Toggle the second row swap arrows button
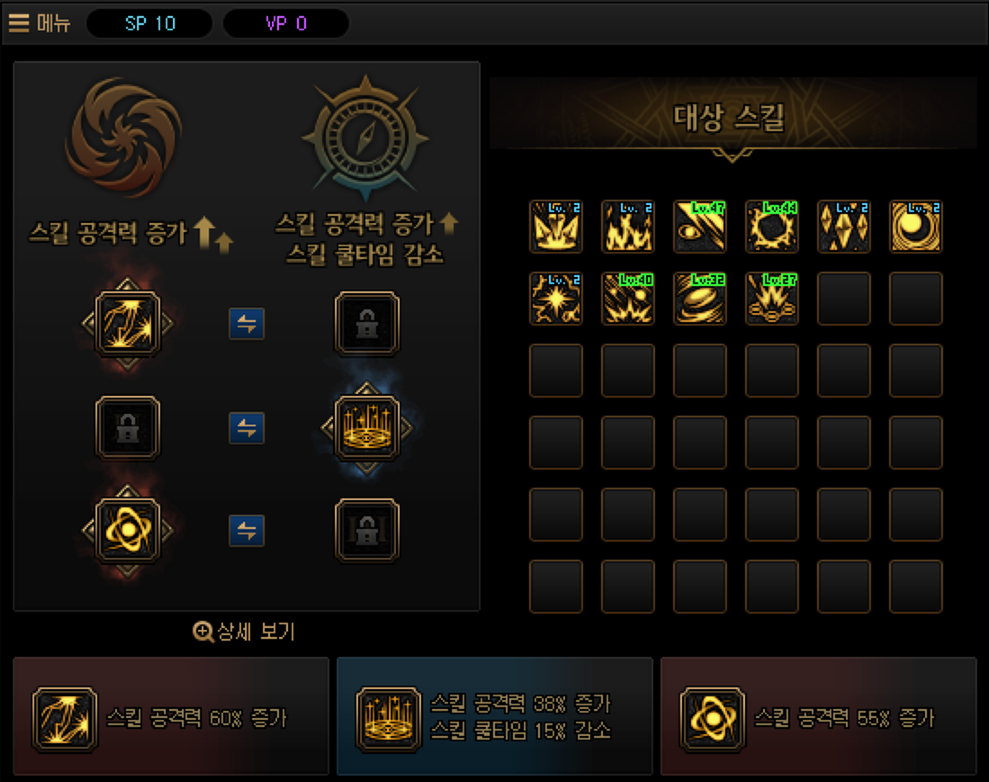Screen dimensions: 989x782 [246, 428]
